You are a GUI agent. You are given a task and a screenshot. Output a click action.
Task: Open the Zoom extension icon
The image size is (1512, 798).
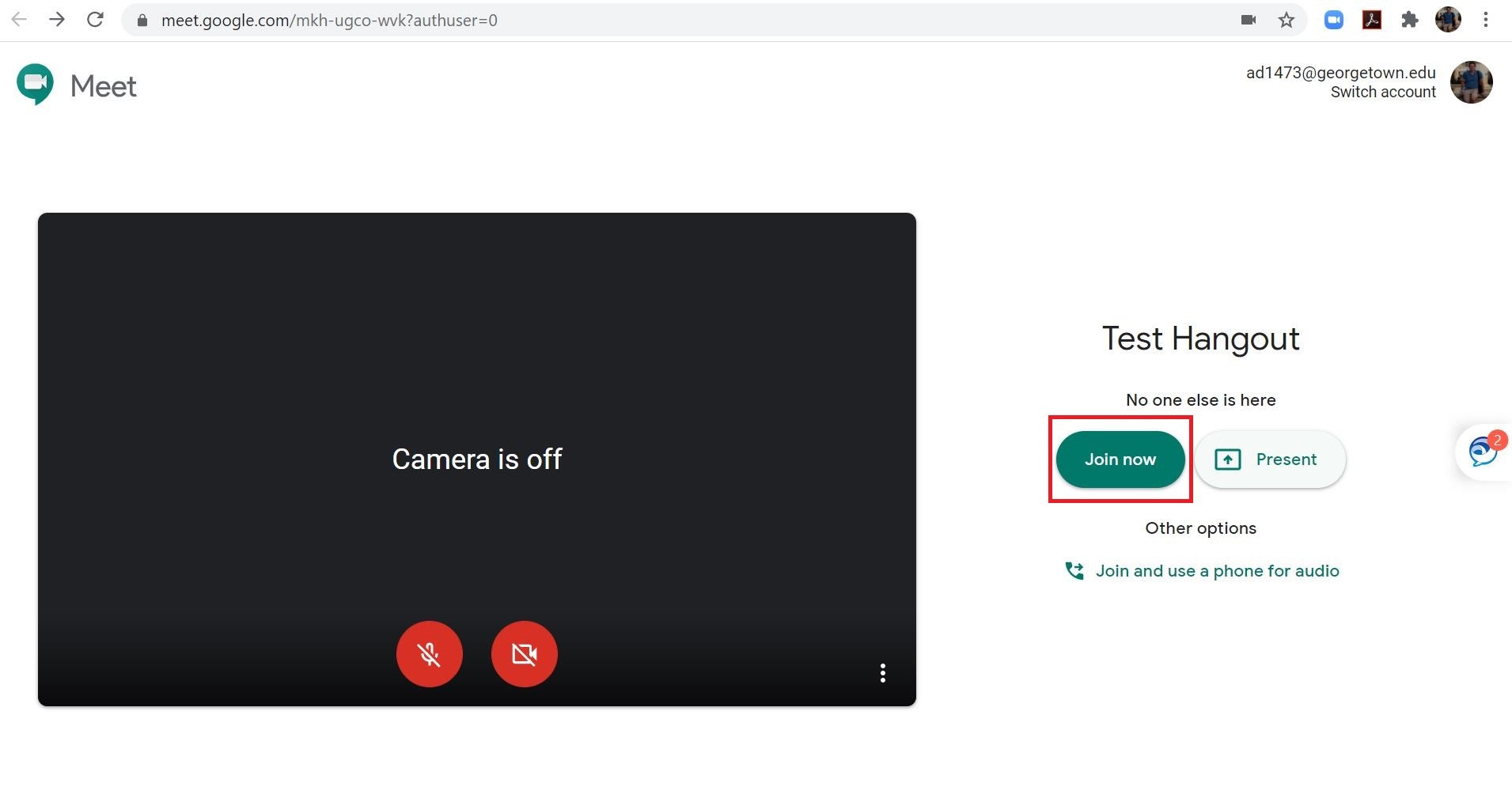tap(1334, 21)
